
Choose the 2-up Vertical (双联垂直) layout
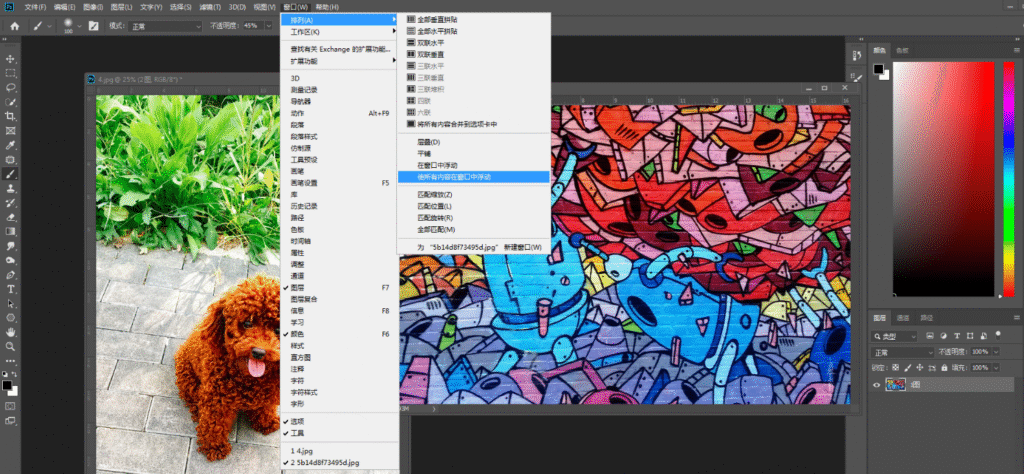pos(473,54)
